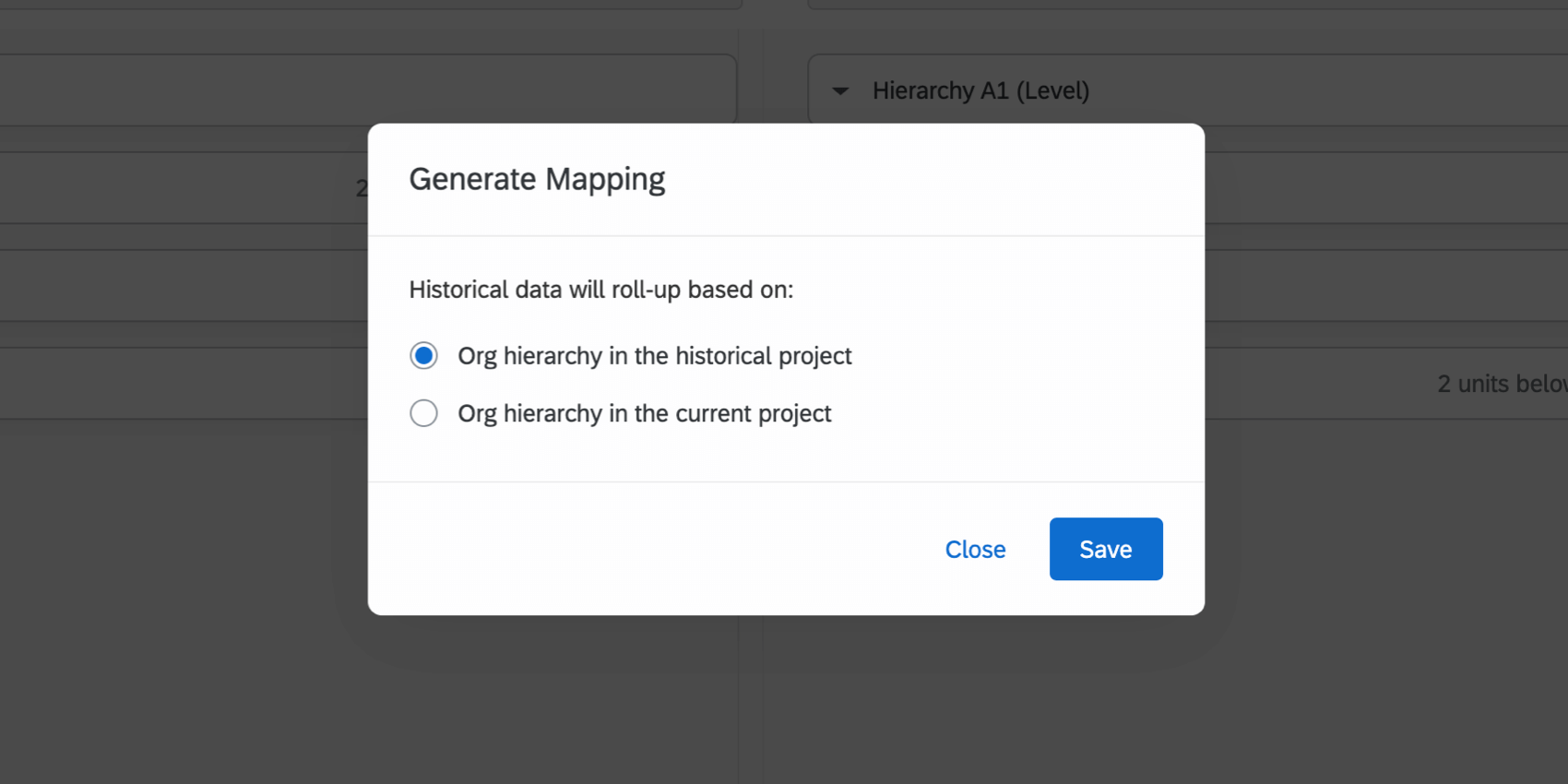Image resolution: width=1568 pixels, height=784 pixels.
Task: Click the blank footer area left of Close
Action: click(646, 549)
